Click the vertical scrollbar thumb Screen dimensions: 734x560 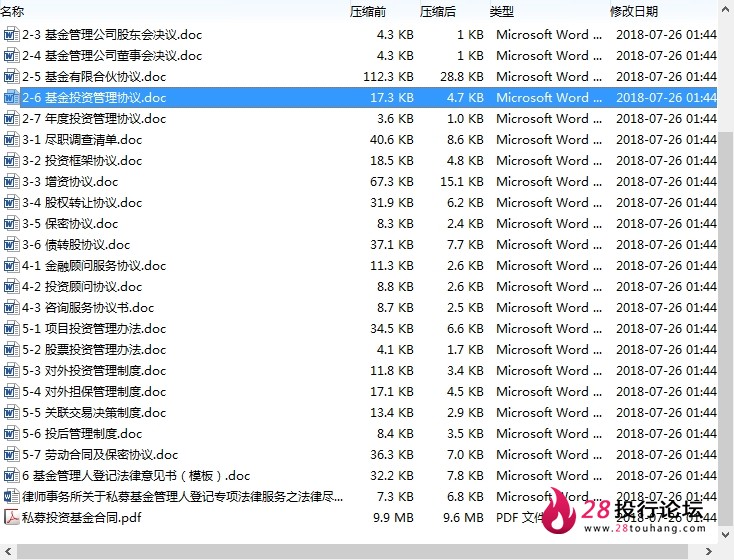[x=726, y=329]
